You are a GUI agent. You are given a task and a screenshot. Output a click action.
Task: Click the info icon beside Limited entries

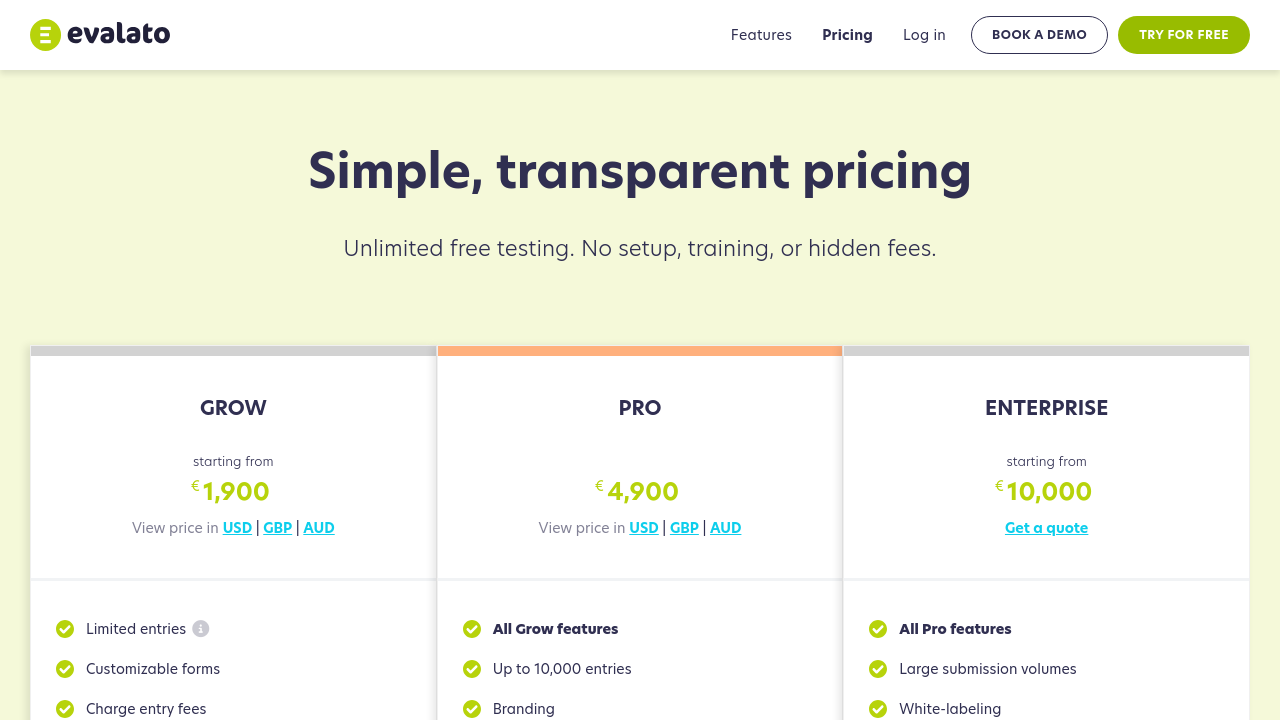tap(201, 629)
